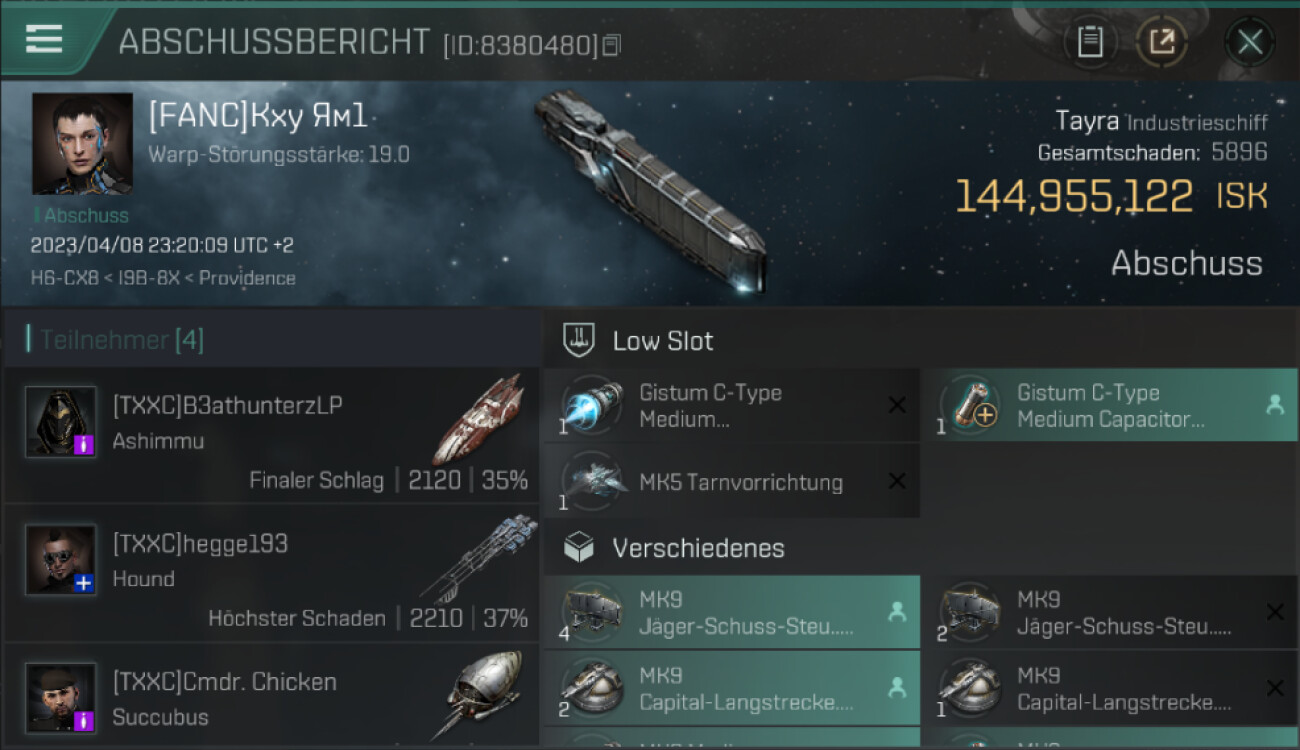Screen dimensions: 1300x750
Task: Copy the kill report ID
Action: click(612, 45)
